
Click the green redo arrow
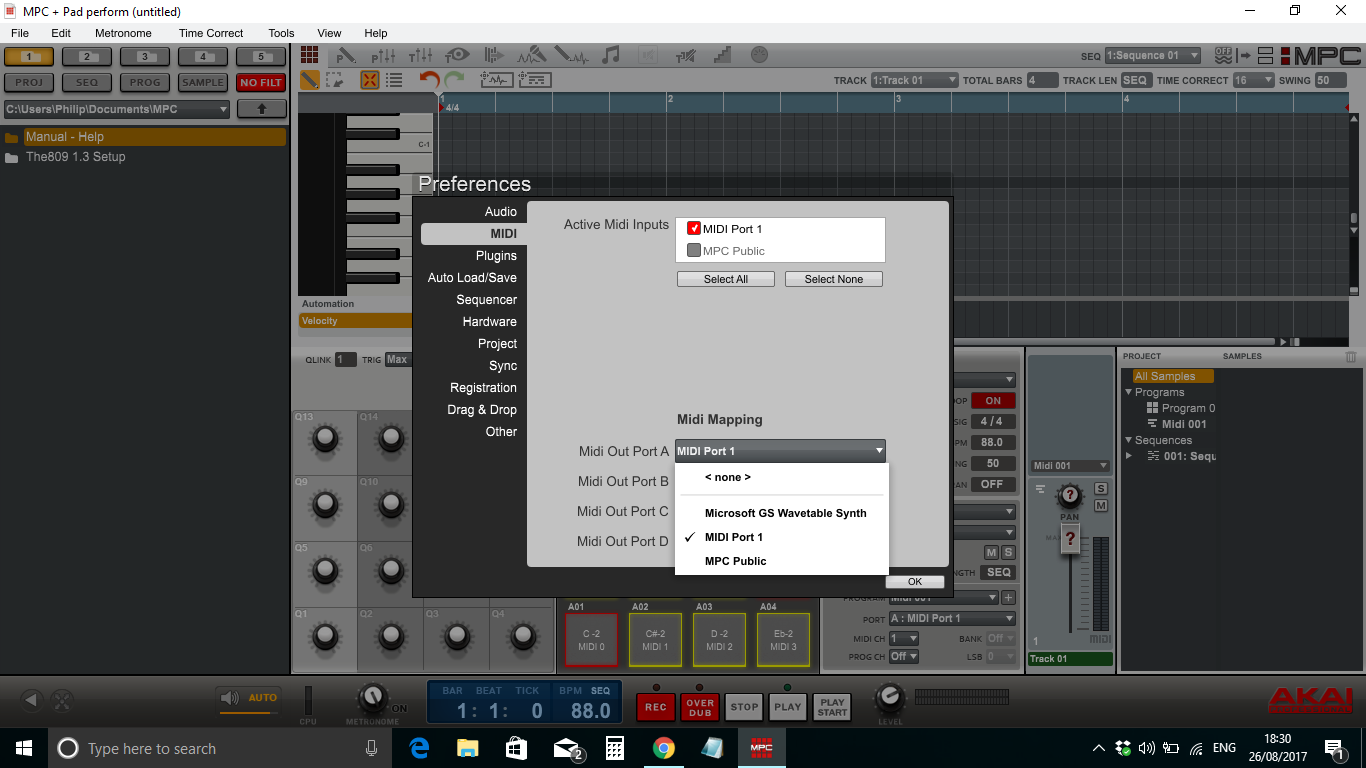pyautogui.click(x=455, y=80)
